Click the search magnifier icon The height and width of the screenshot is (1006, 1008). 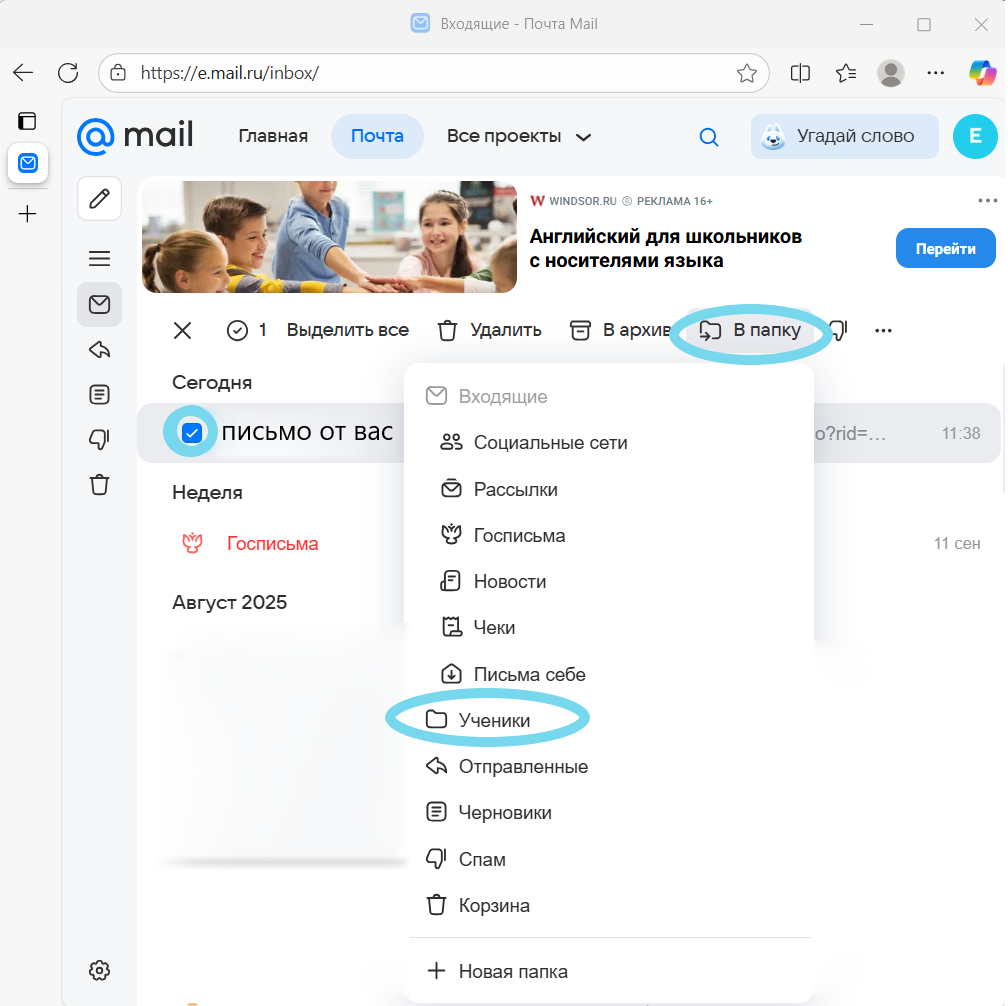point(709,137)
